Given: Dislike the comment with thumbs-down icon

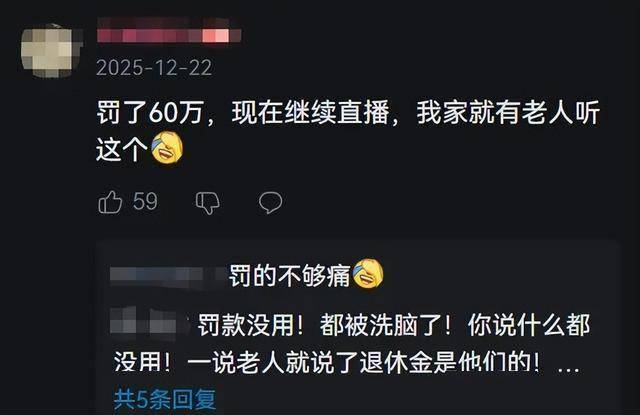Looking at the screenshot, I should click(207, 202).
